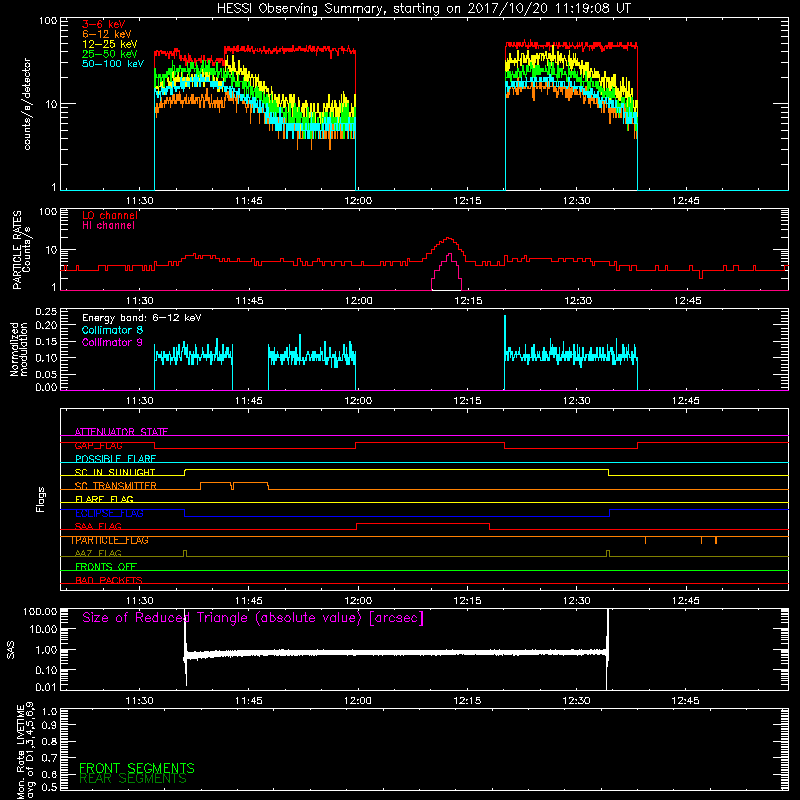Click the HI channel legend entry
800x800 pixels.
click(108, 226)
